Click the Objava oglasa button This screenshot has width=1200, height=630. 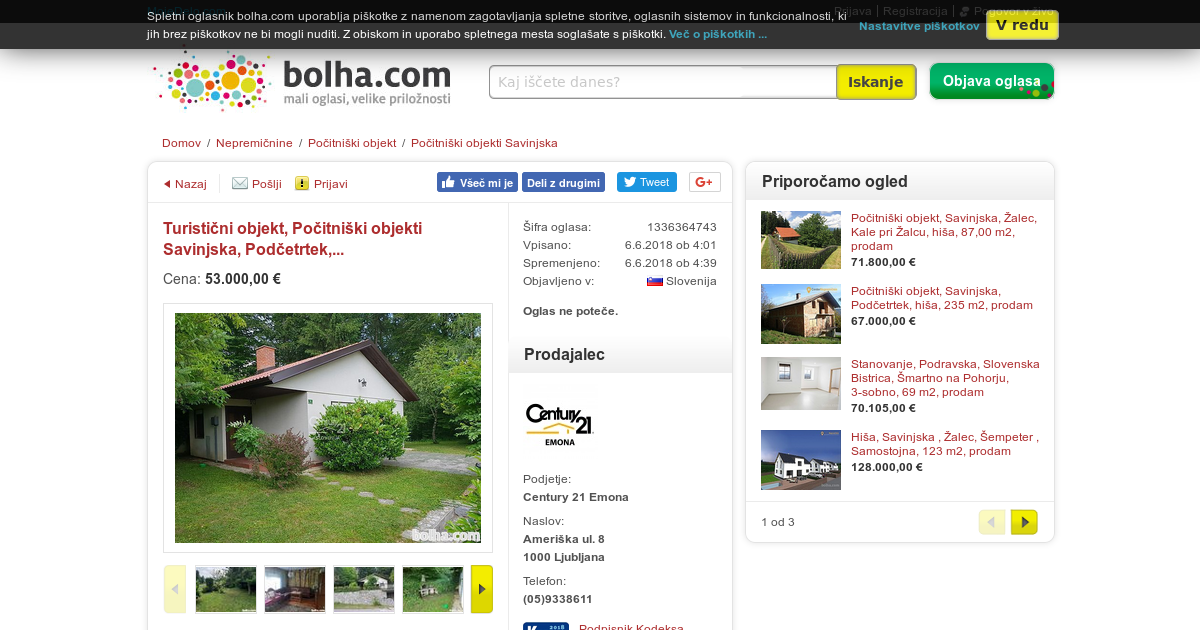(x=991, y=81)
